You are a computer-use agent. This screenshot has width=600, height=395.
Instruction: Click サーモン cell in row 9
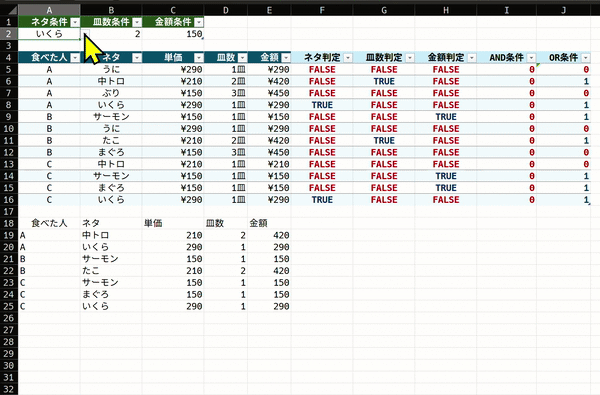[x=111, y=117]
